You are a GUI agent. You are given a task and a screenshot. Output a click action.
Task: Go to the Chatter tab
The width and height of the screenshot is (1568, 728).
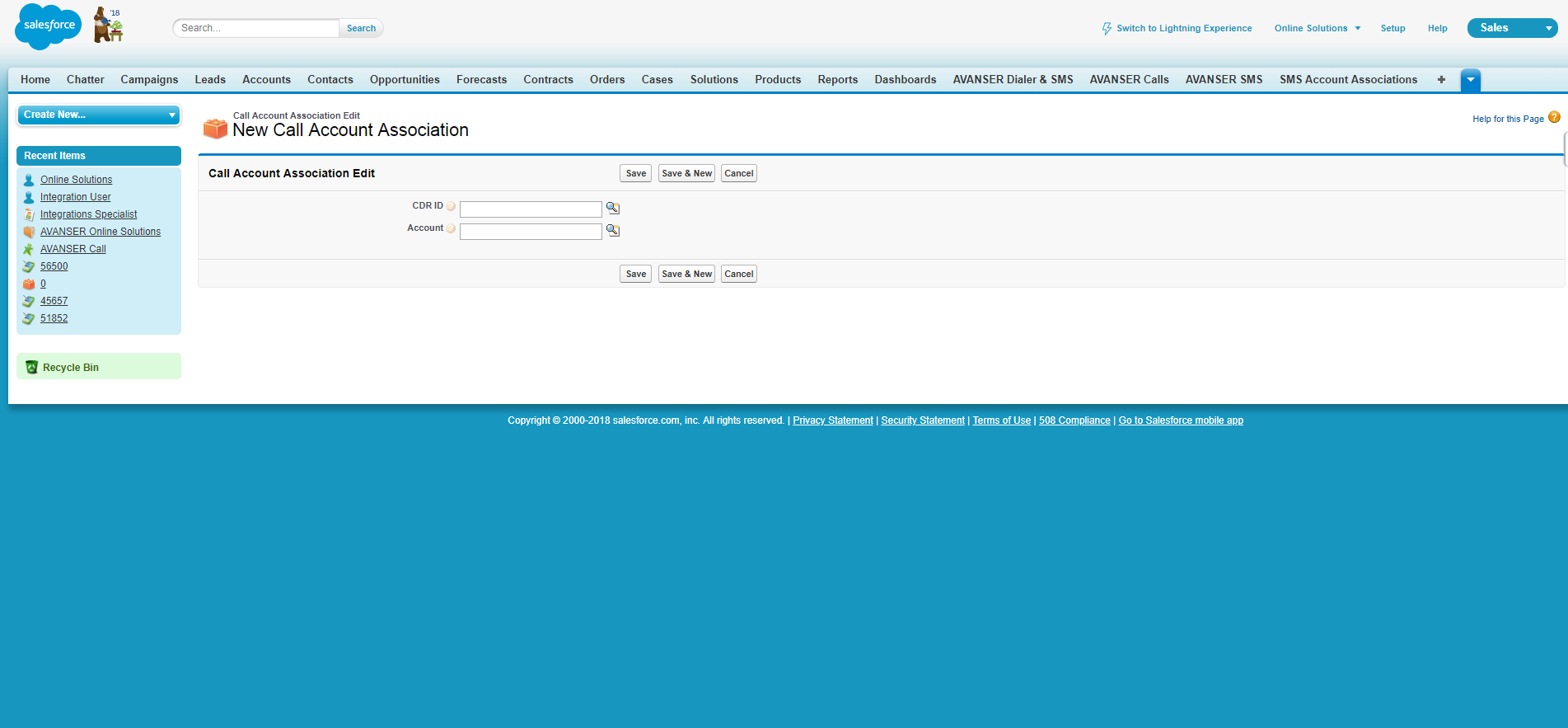tap(86, 80)
